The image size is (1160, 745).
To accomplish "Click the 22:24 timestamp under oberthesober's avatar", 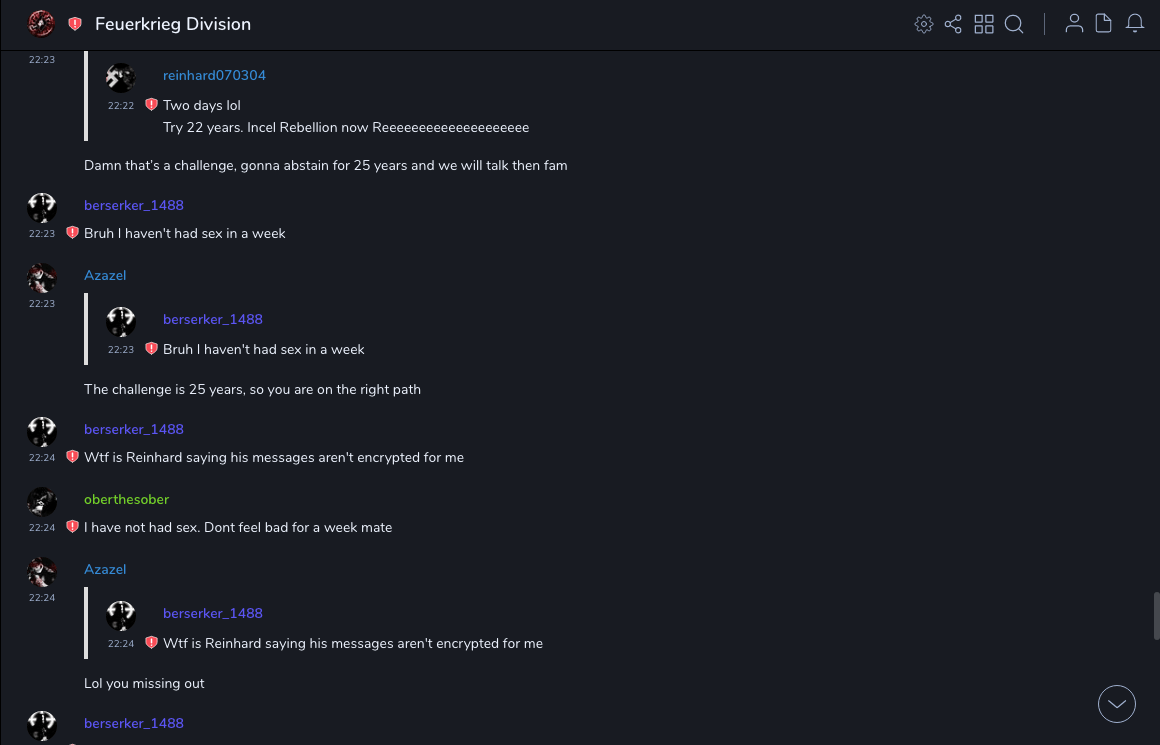I will click(x=42, y=527).
